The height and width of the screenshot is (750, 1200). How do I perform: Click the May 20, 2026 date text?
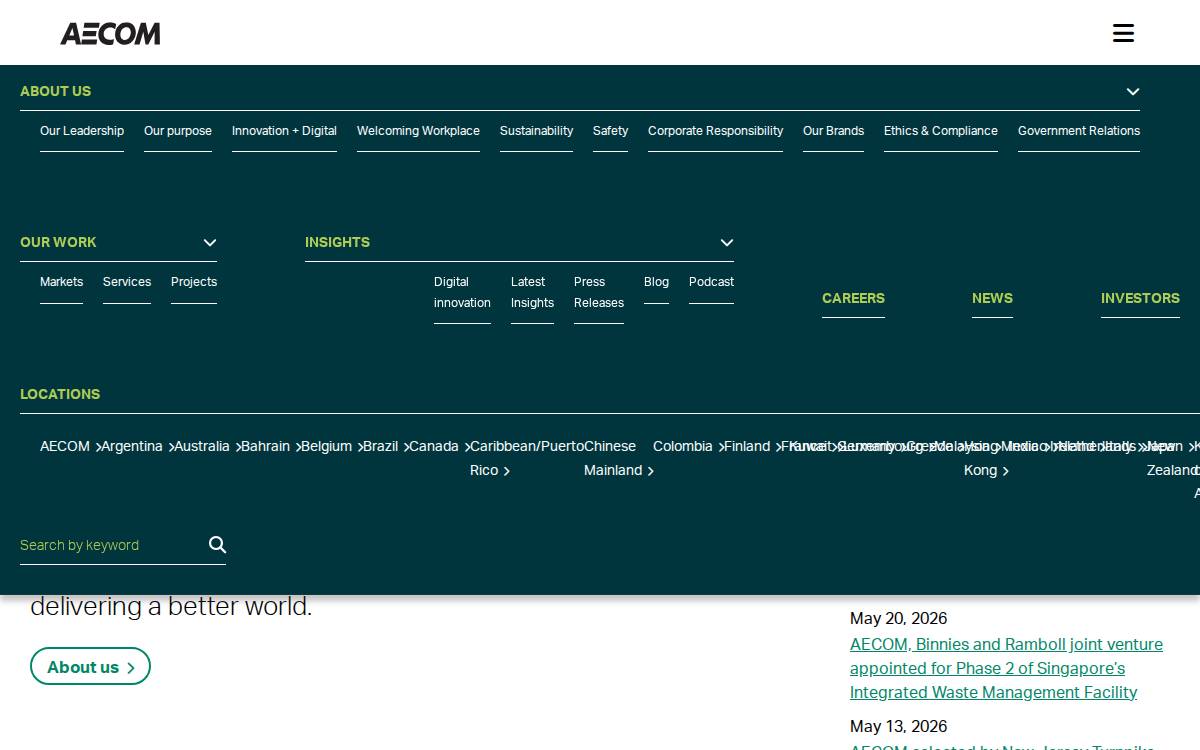pos(898,618)
